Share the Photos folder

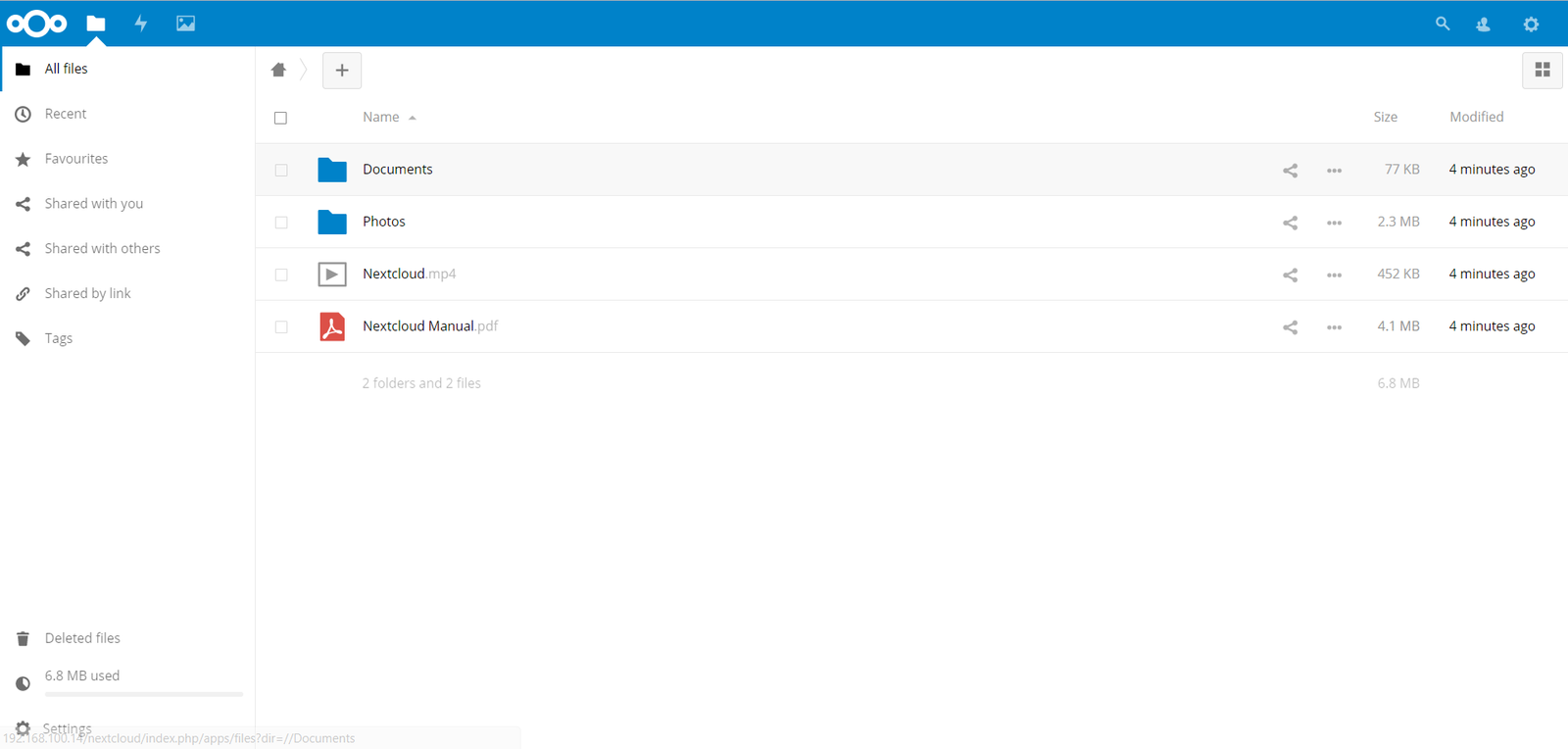coord(1290,223)
